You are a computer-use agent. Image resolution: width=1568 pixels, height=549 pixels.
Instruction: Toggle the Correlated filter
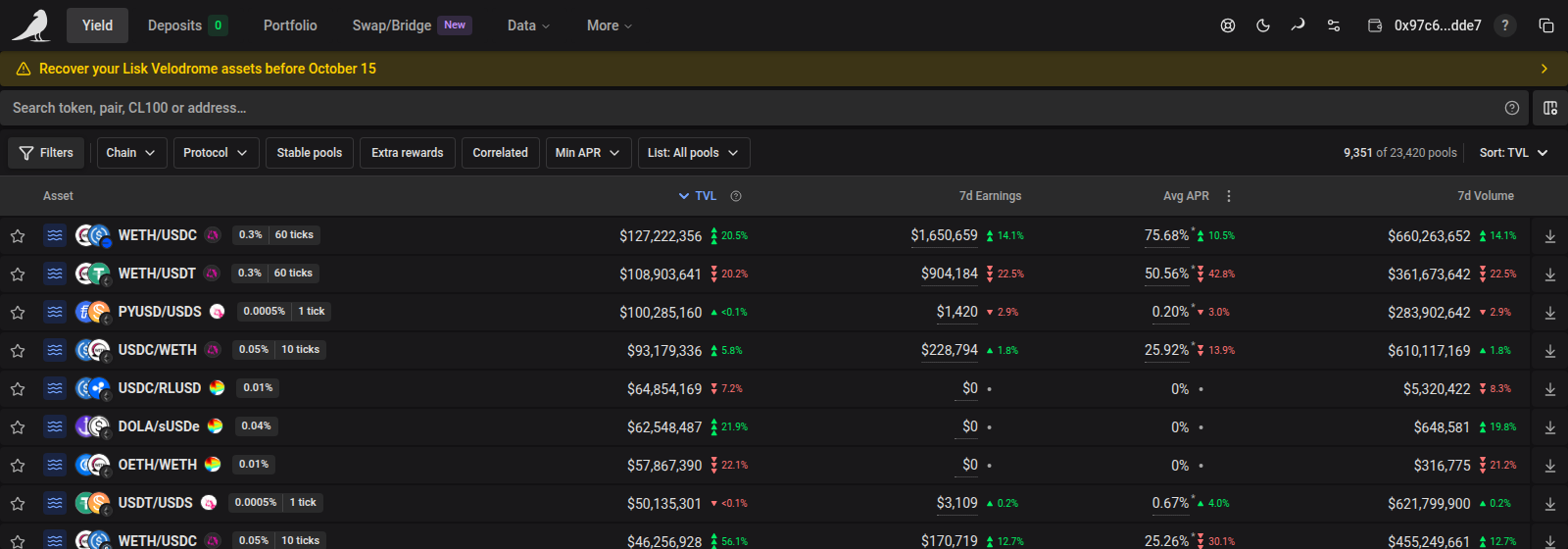click(x=501, y=153)
